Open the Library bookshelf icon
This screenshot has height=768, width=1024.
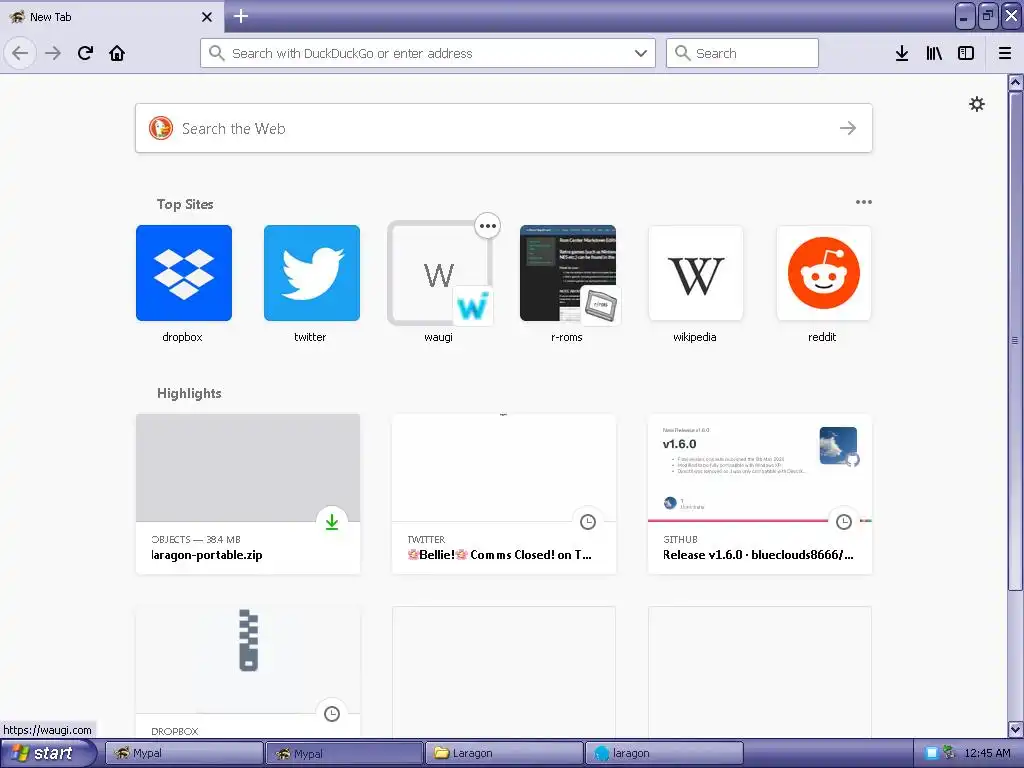click(x=934, y=53)
